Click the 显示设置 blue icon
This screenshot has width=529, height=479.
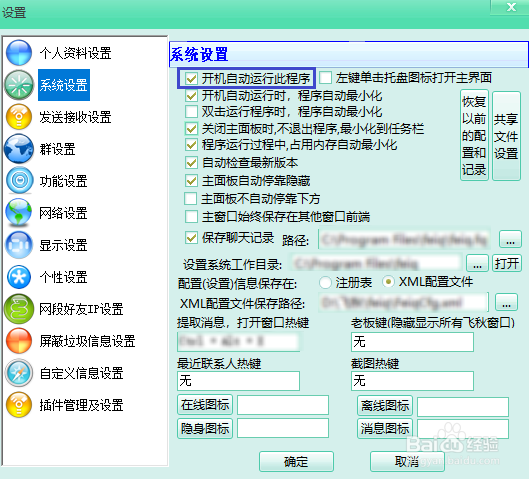pos(19,245)
